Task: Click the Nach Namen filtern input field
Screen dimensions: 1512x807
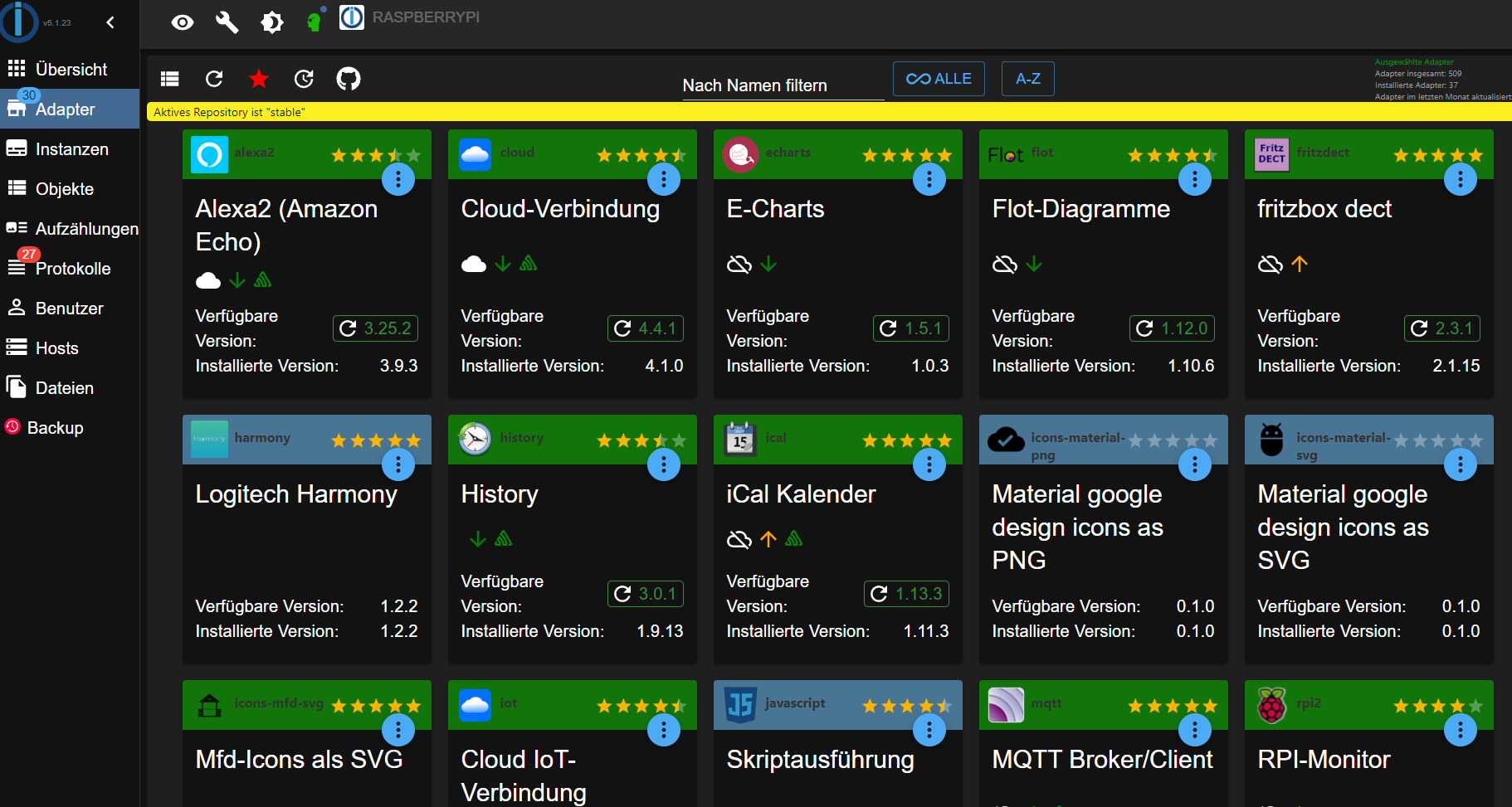Action: coord(783,85)
